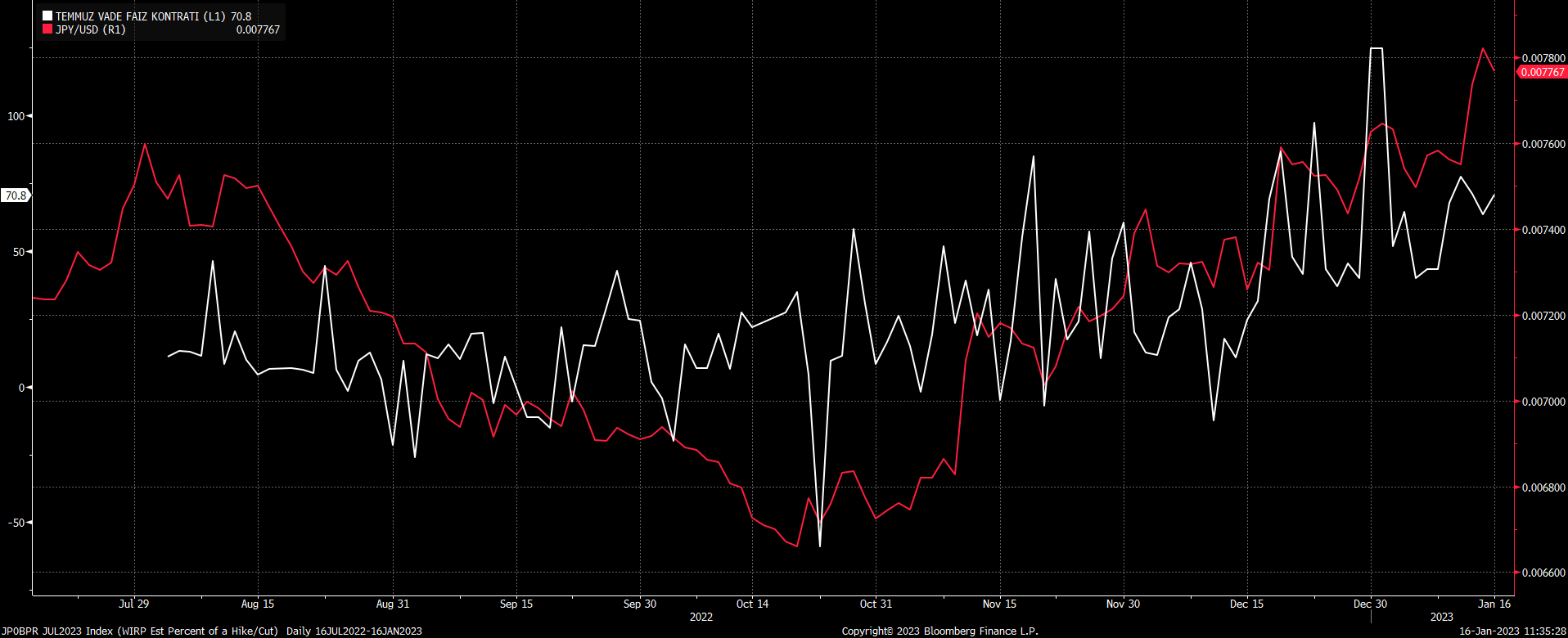Click the Sep 30 date marker
This screenshot has width=1568, height=638.
coord(640,604)
